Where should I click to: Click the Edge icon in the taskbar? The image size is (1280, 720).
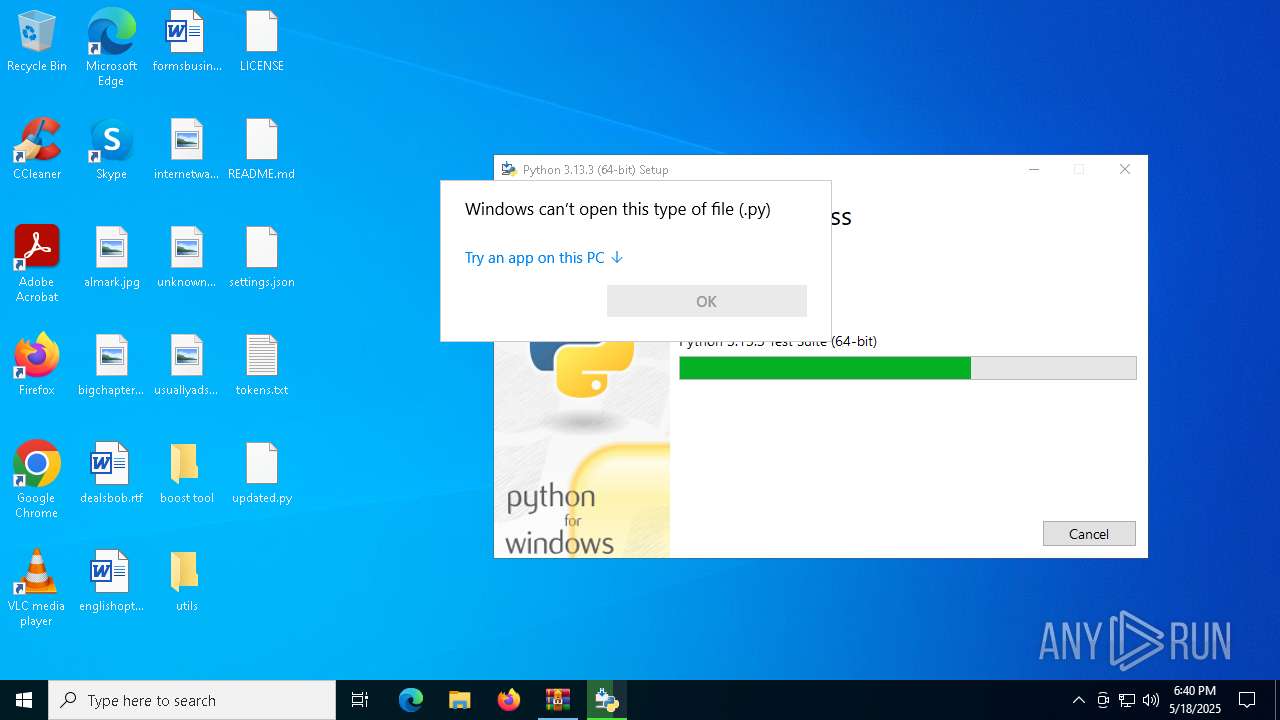[411, 700]
